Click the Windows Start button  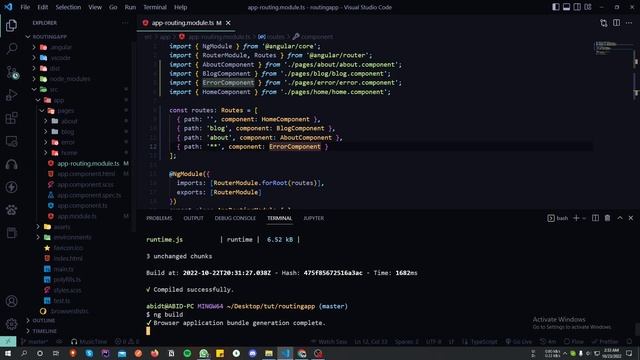[x=8, y=353]
